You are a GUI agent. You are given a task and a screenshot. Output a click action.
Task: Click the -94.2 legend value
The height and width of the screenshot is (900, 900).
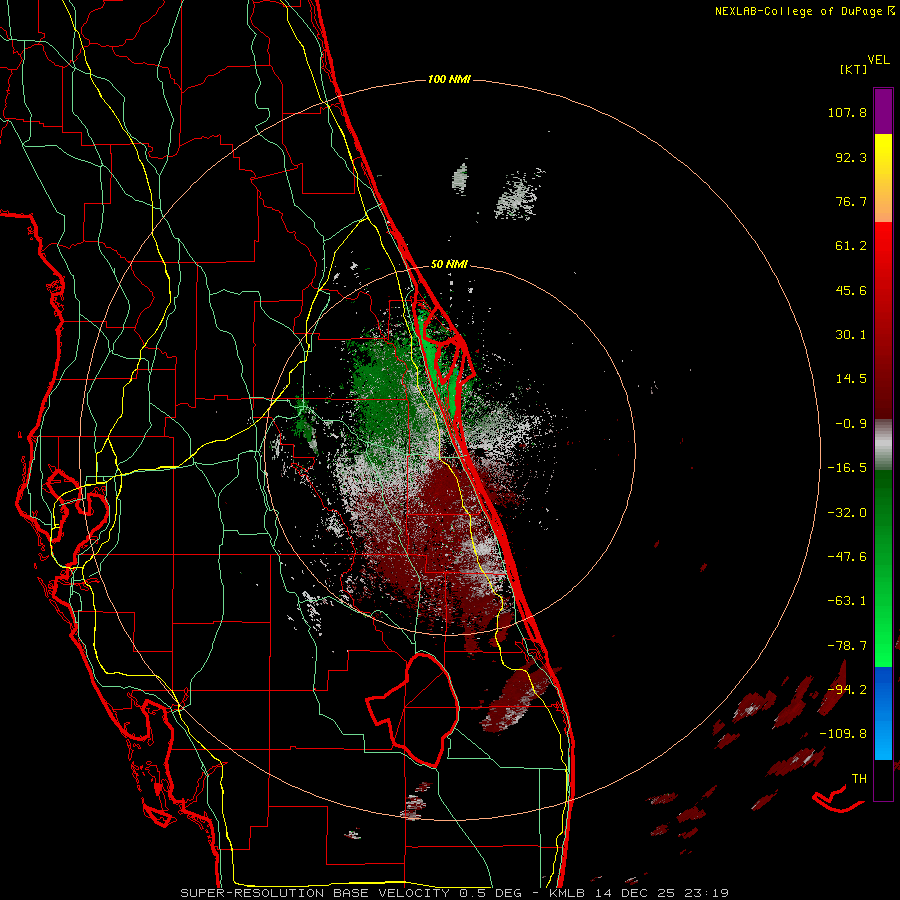click(847, 690)
